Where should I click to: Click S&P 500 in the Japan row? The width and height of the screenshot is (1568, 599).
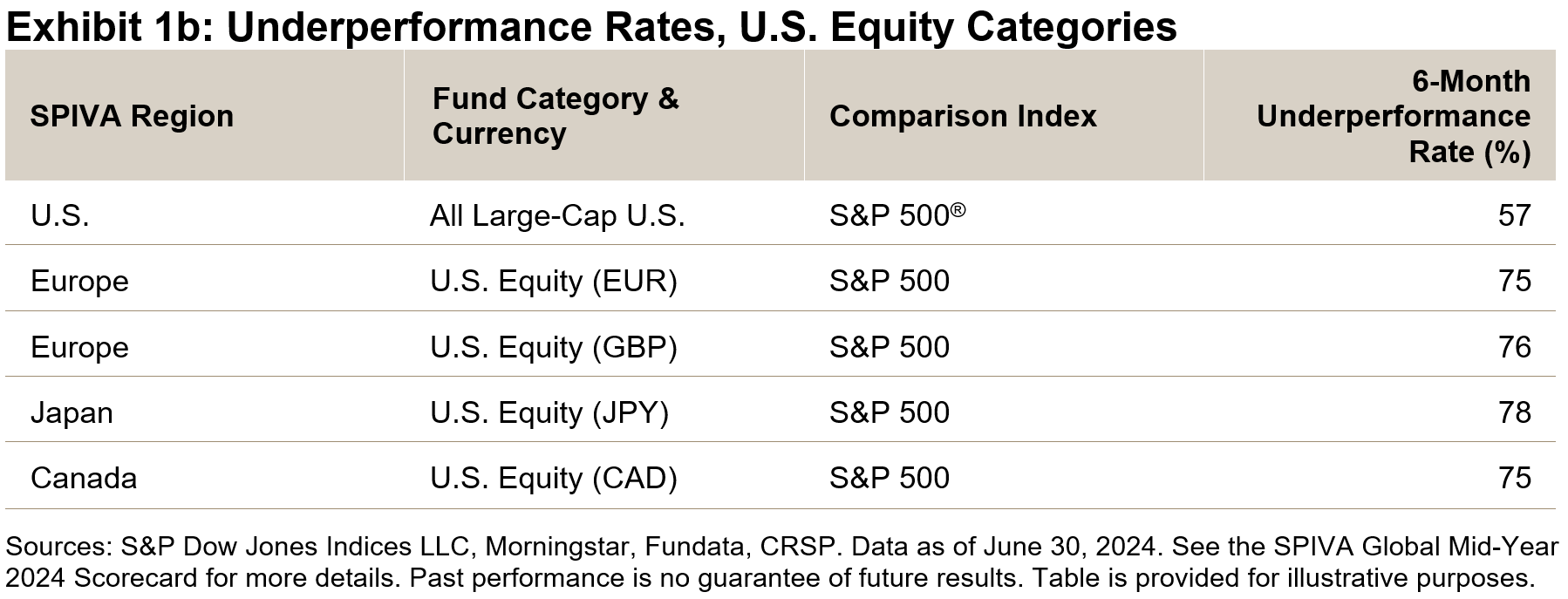pyautogui.click(x=889, y=412)
